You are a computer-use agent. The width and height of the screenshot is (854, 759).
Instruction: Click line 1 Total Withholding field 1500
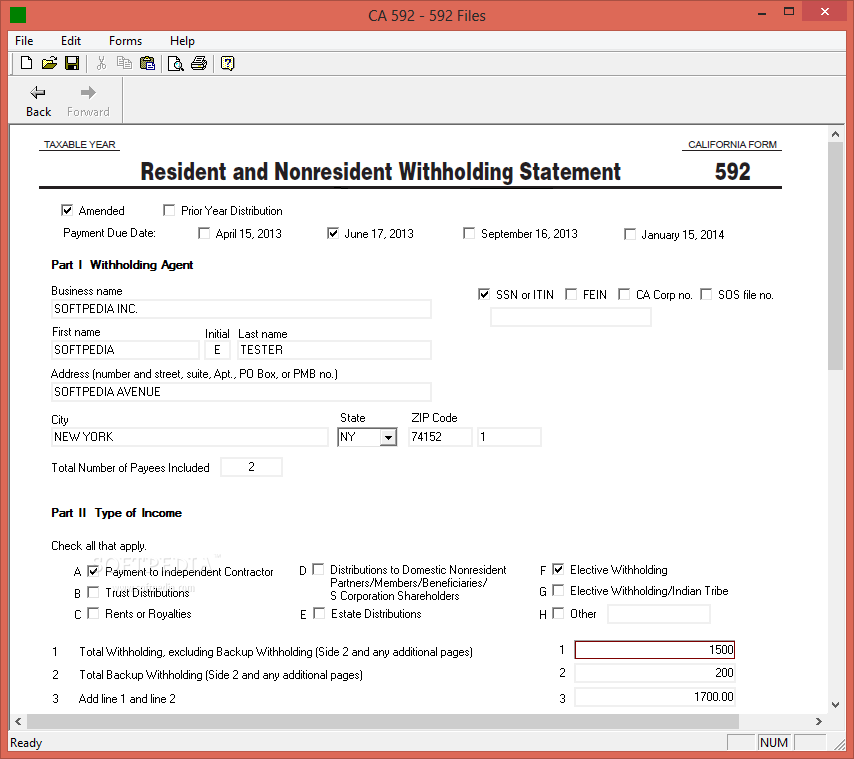655,650
